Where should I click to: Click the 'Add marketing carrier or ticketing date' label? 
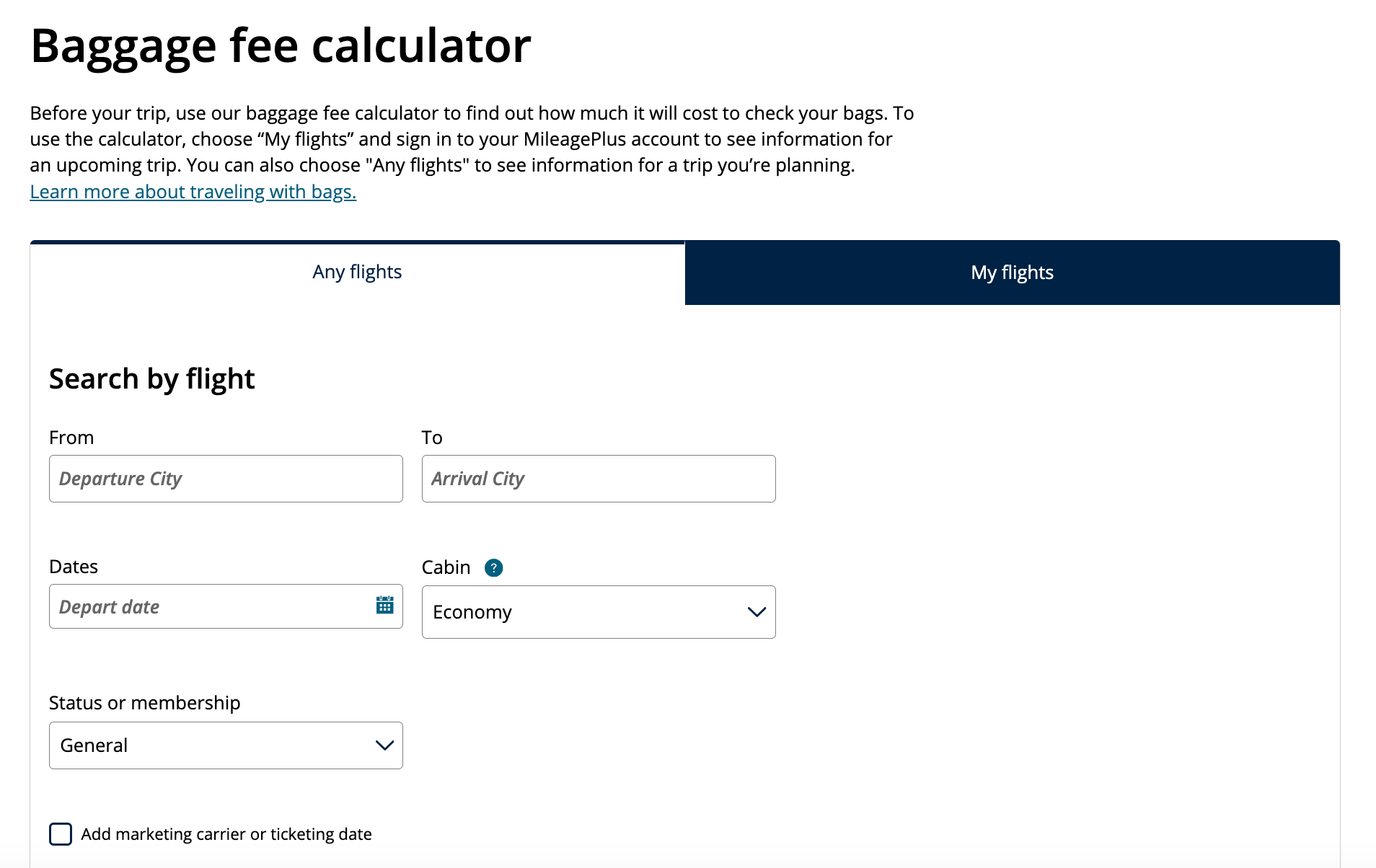pyautogui.click(x=226, y=834)
